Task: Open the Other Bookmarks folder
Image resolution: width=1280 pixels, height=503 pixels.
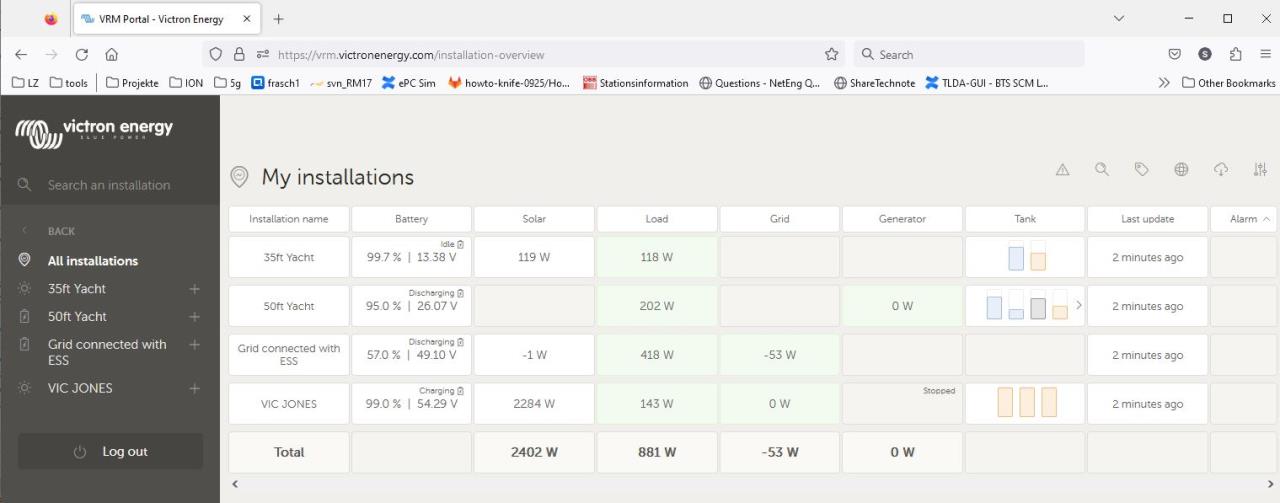Action: (x=1228, y=83)
